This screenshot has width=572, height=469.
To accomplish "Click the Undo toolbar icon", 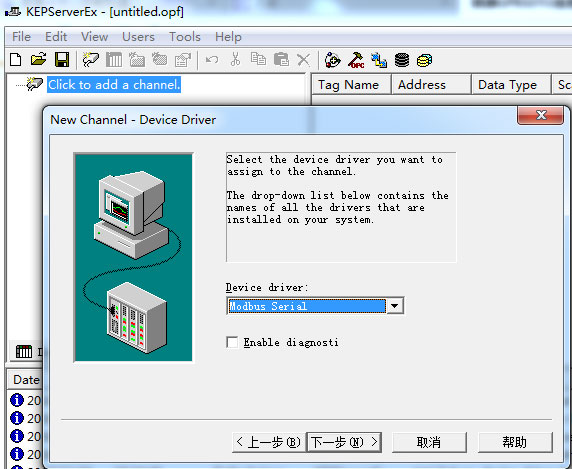I will click(x=212, y=59).
